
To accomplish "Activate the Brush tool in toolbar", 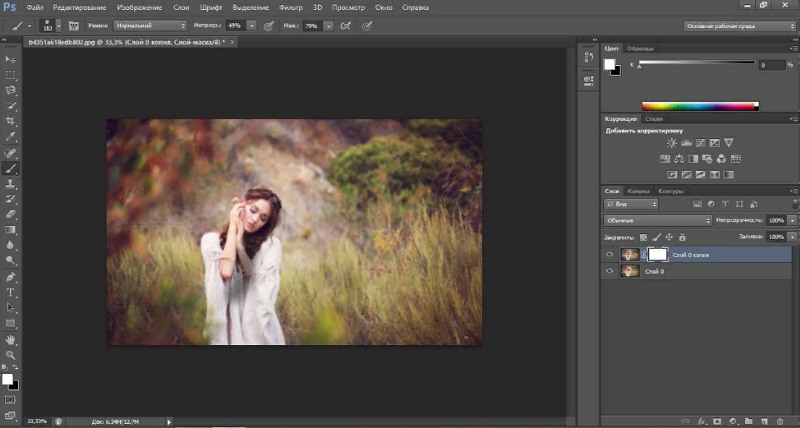I will point(11,168).
